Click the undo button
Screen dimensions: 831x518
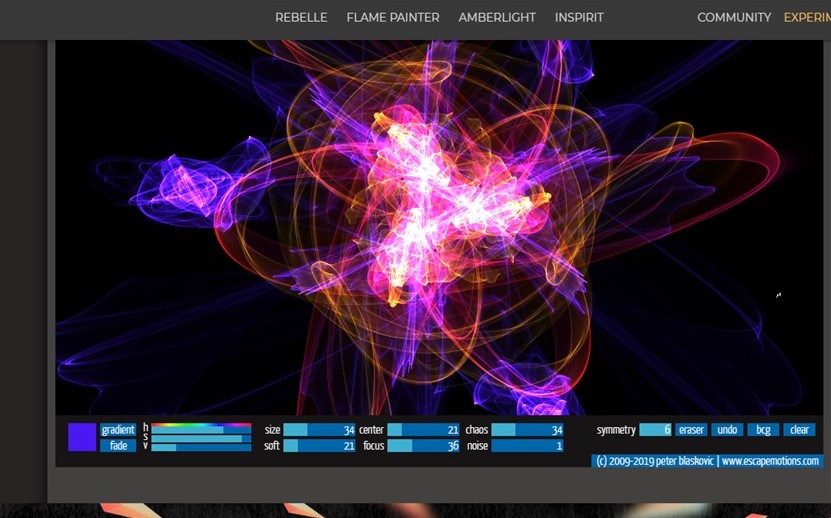click(727, 430)
